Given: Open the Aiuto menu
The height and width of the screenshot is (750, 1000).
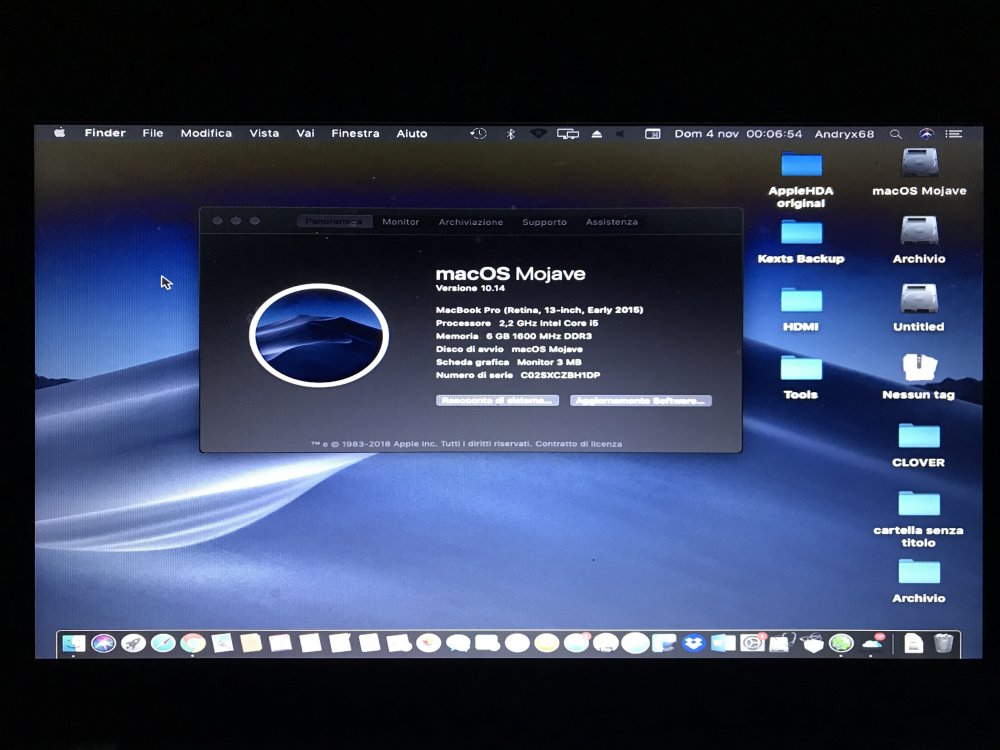Looking at the screenshot, I should (411, 133).
